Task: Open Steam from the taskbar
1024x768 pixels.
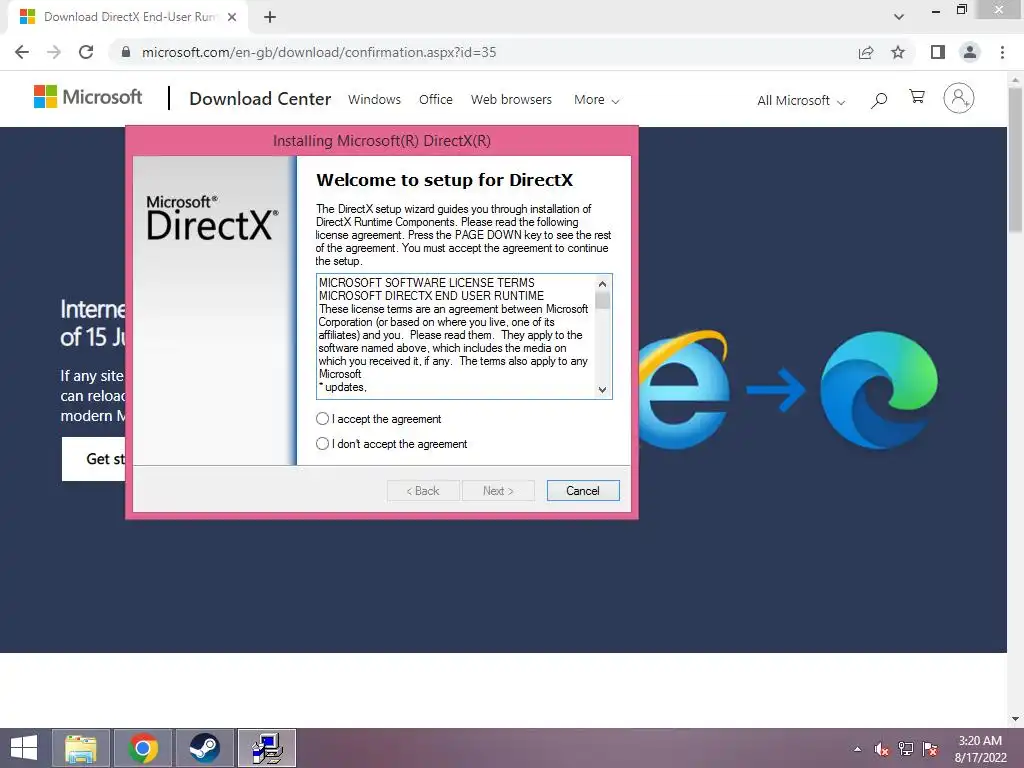Action: coord(204,748)
